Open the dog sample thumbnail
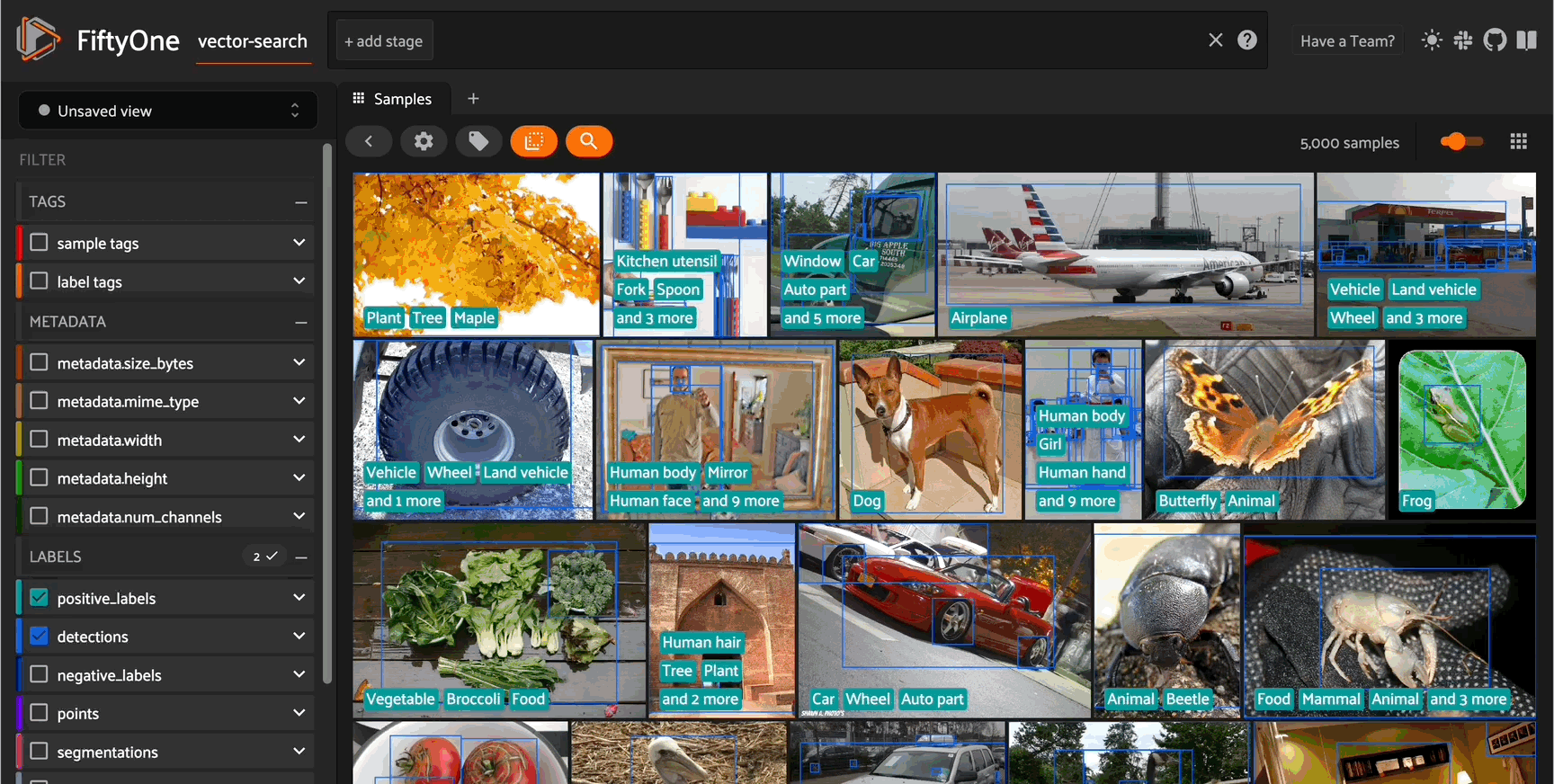Viewport: 1554px width, 784px height. click(x=931, y=430)
